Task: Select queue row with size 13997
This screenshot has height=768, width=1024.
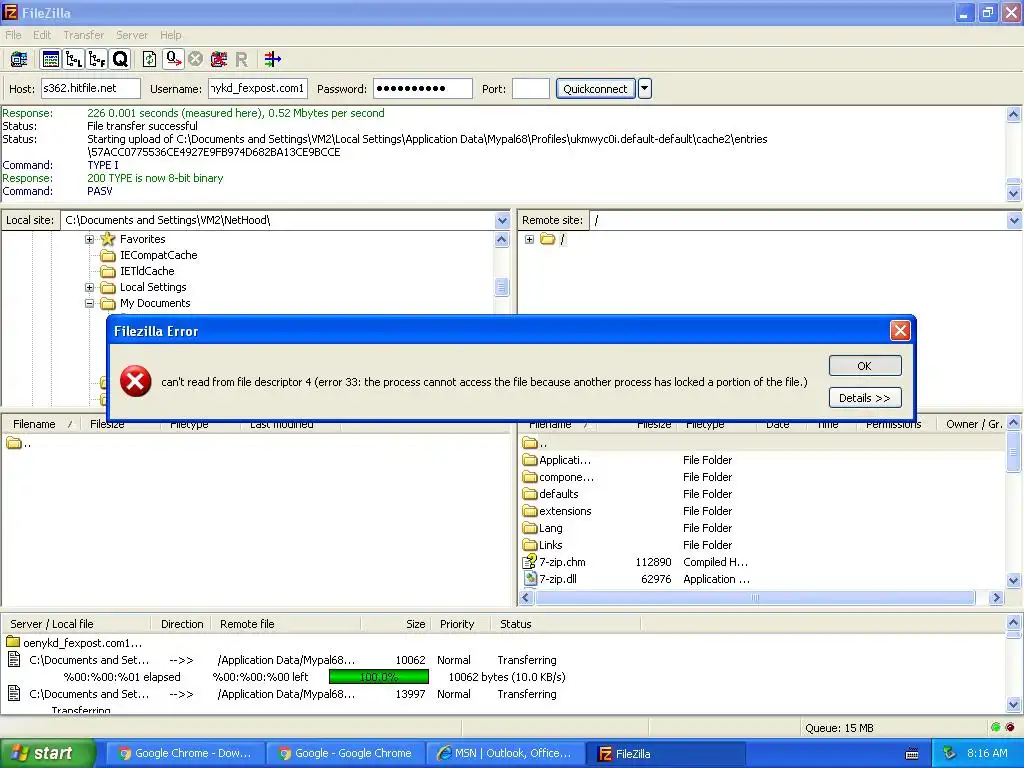Action: pyautogui.click(x=503, y=694)
